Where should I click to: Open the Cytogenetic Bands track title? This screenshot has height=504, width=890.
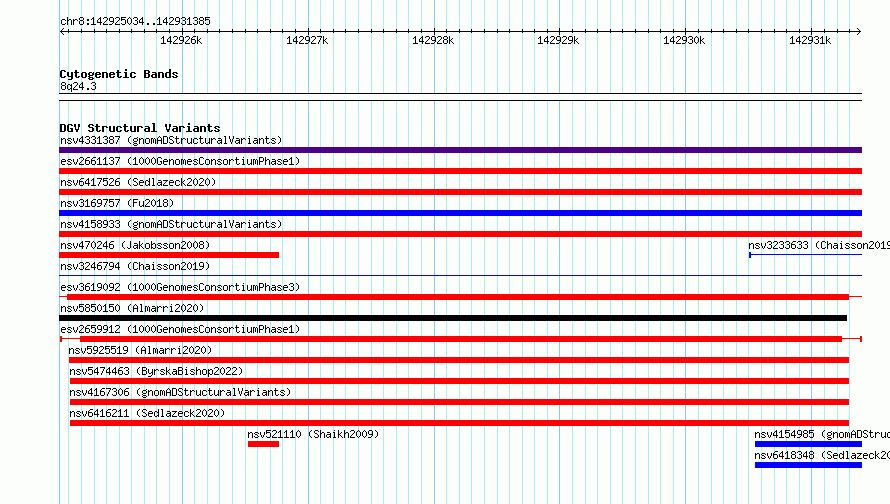119,74
